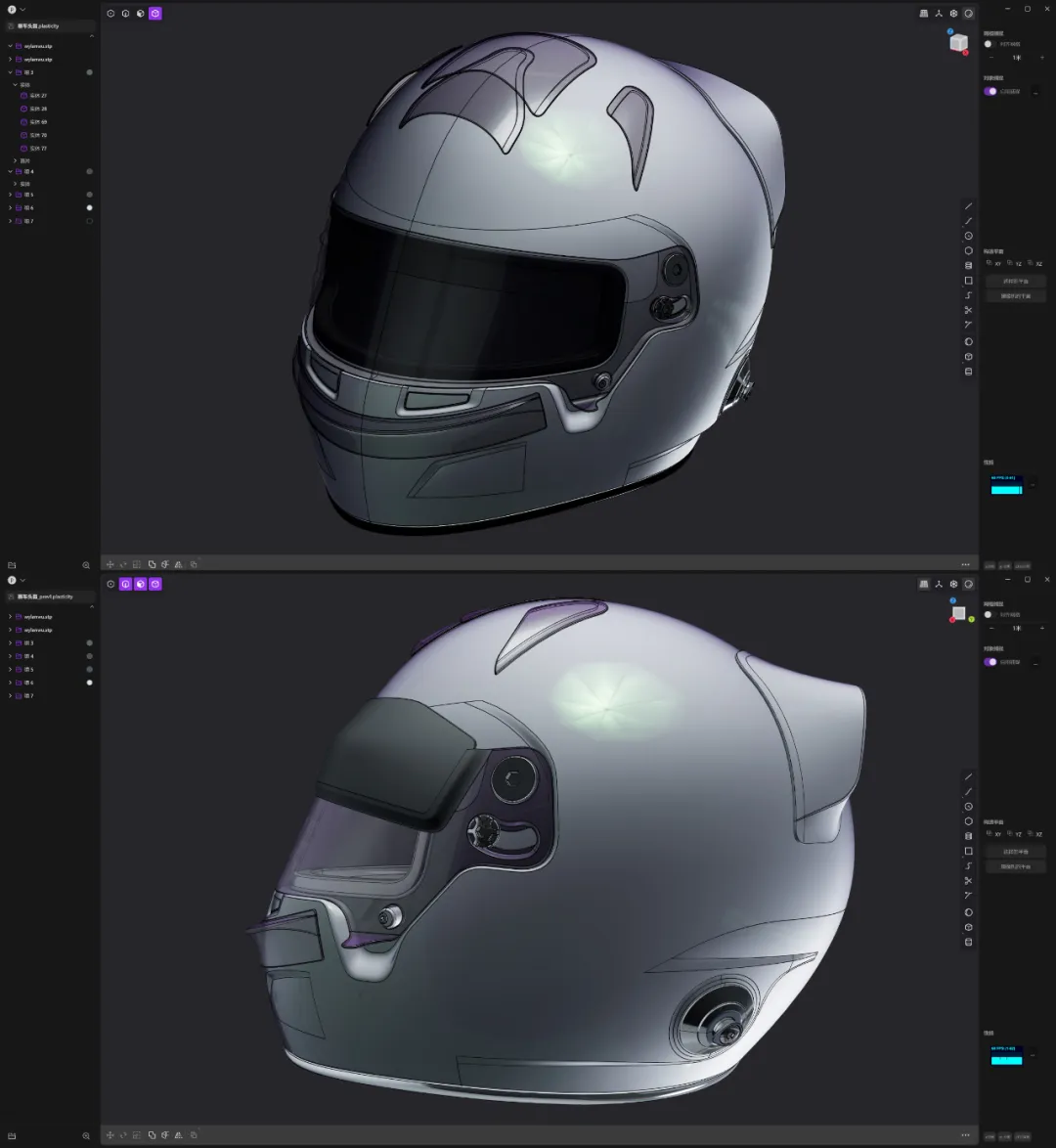Image resolution: width=1056 pixels, height=1148 pixels.
Task: Enable edge selection mode in top window
Action: pos(126,13)
